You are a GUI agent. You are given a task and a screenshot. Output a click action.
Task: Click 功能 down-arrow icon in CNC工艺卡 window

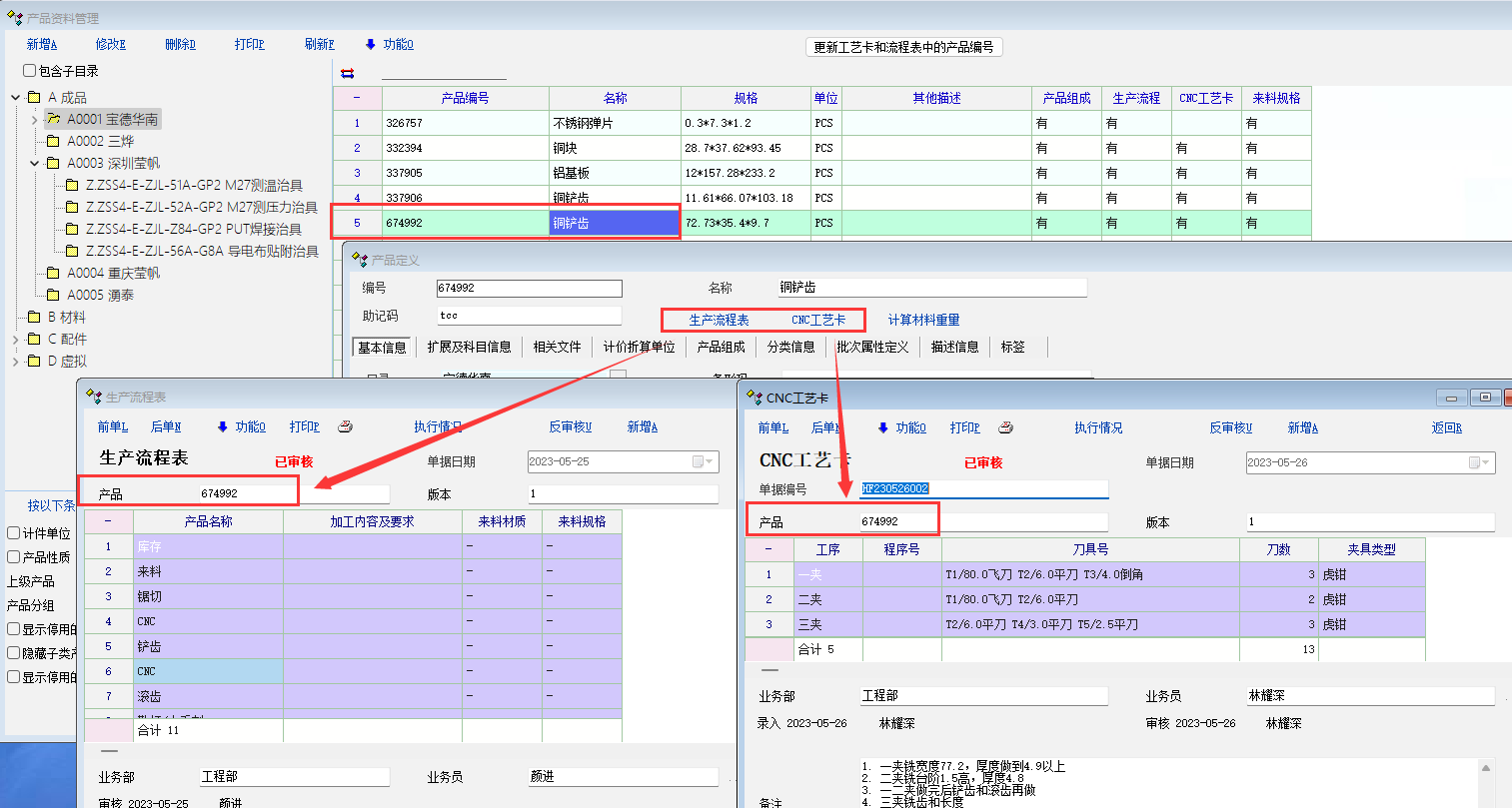(x=882, y=427)
